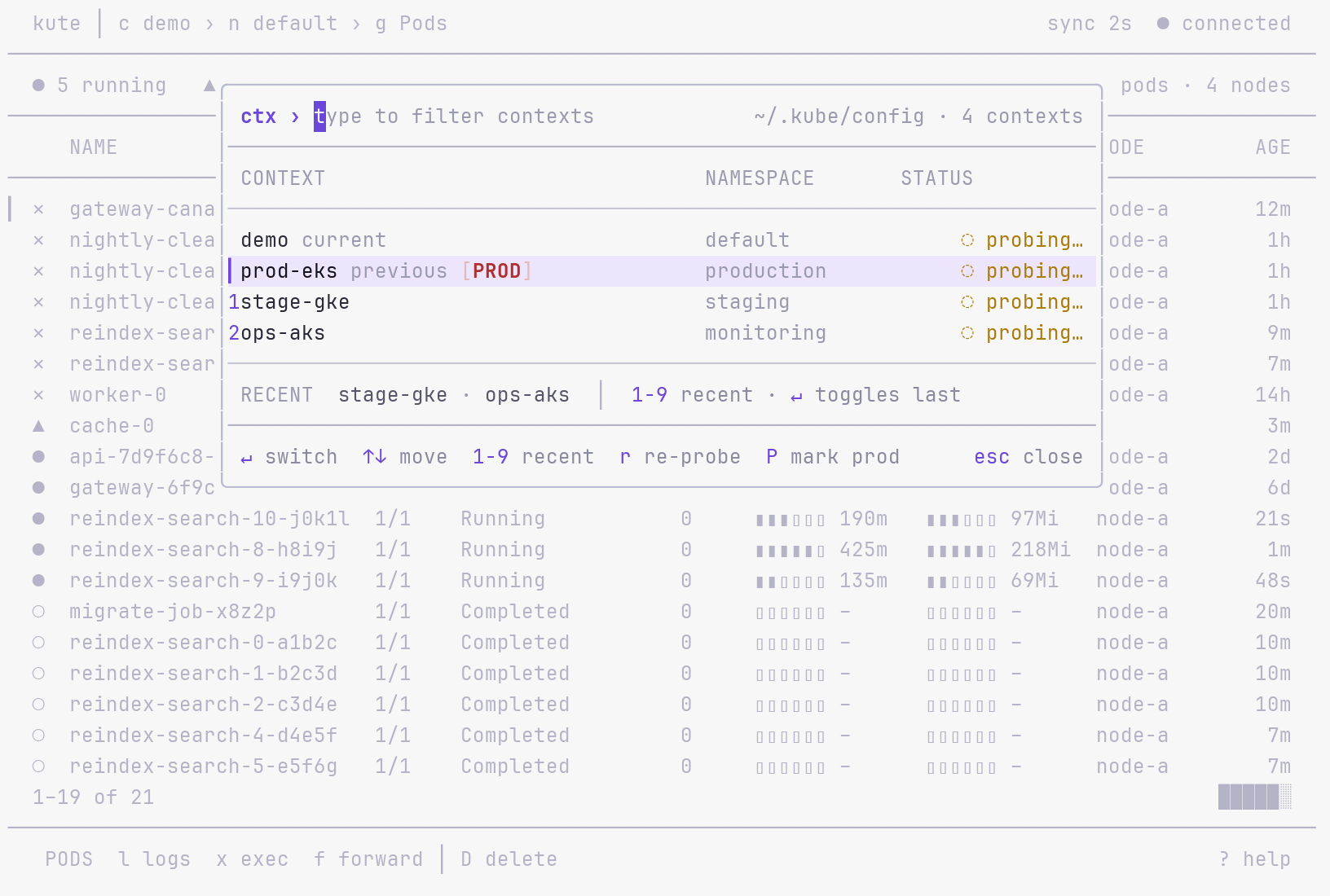1330x896 pixels.
Task: Click the logs shortcut in footer
Action: (x=155, y=859)
